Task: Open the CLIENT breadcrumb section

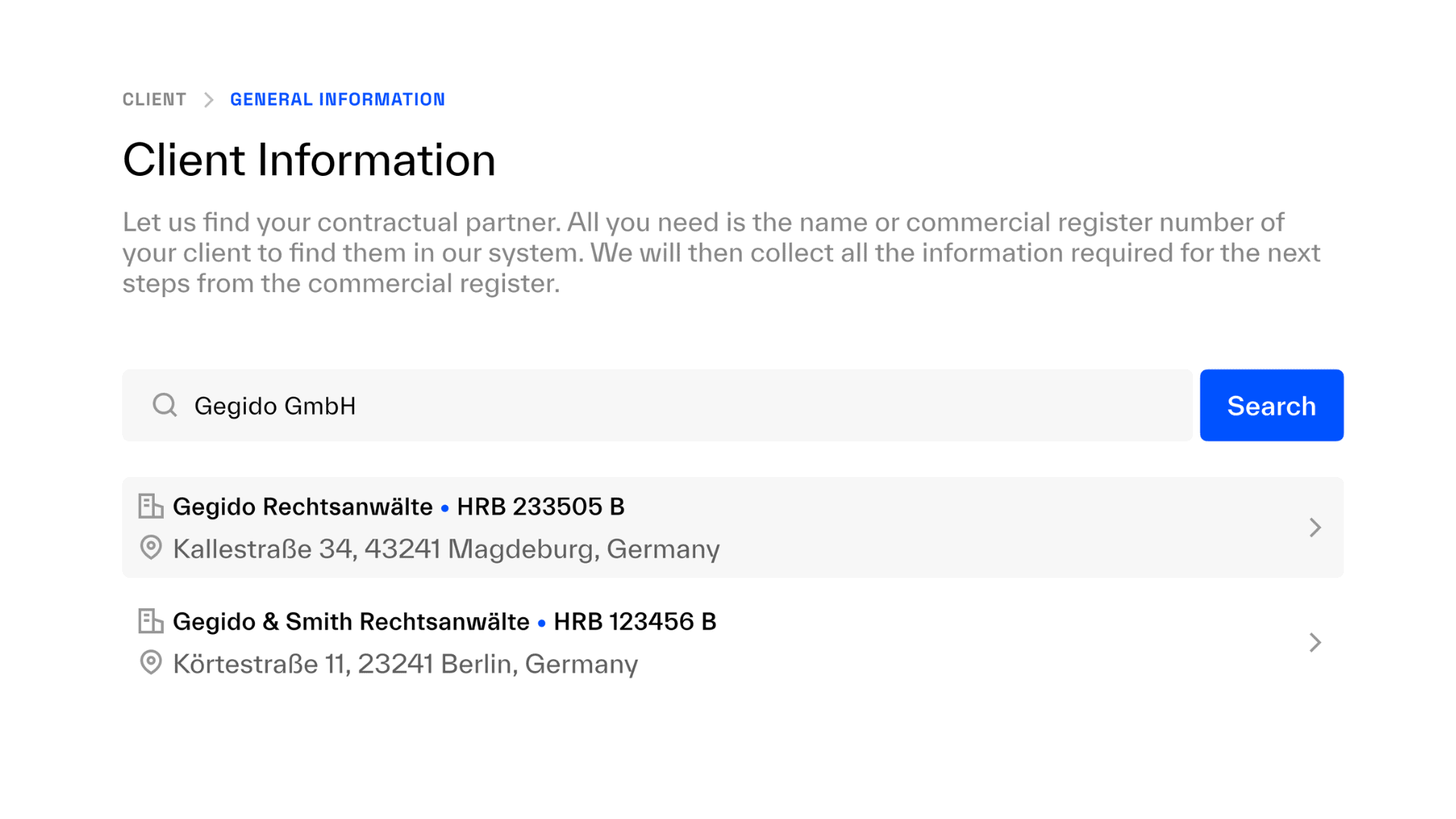Action: (154, 99)
